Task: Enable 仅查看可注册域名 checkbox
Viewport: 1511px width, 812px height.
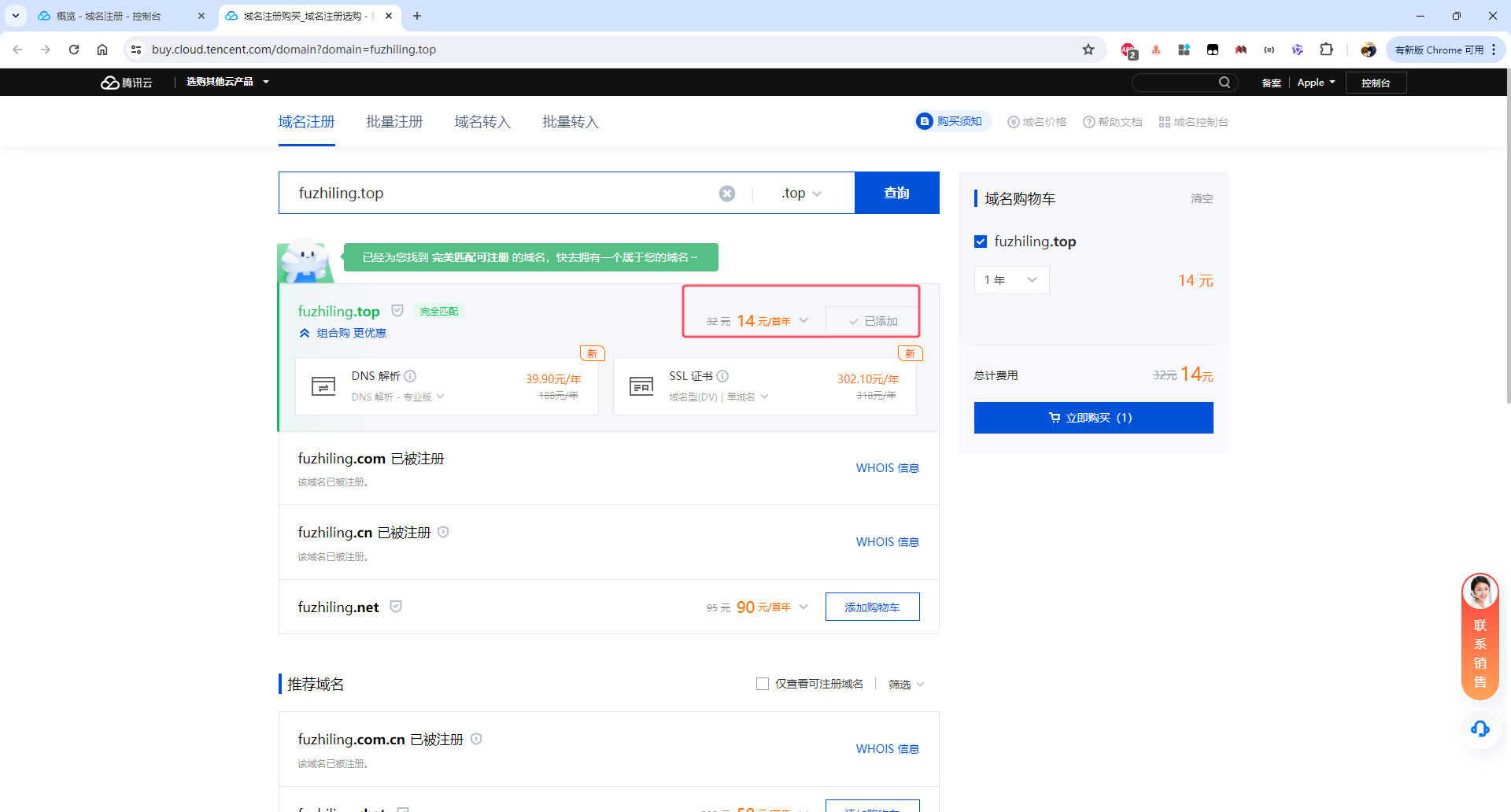Action: click(x=762, y=684)
